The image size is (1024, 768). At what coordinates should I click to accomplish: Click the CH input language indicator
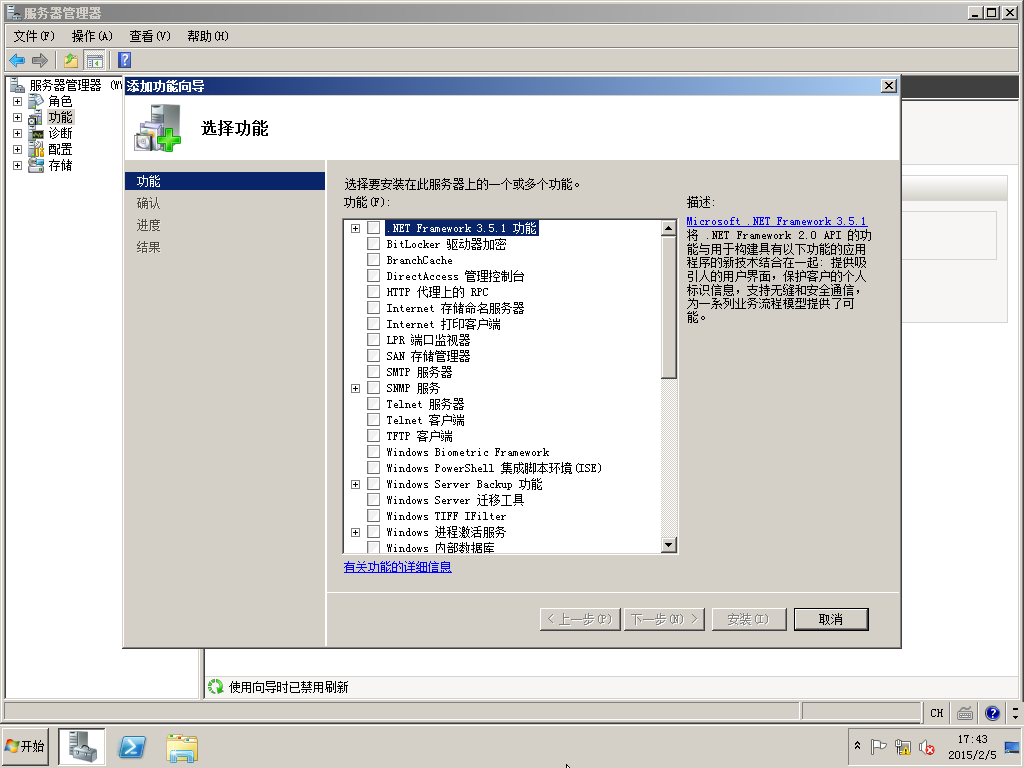pos(936,712)
